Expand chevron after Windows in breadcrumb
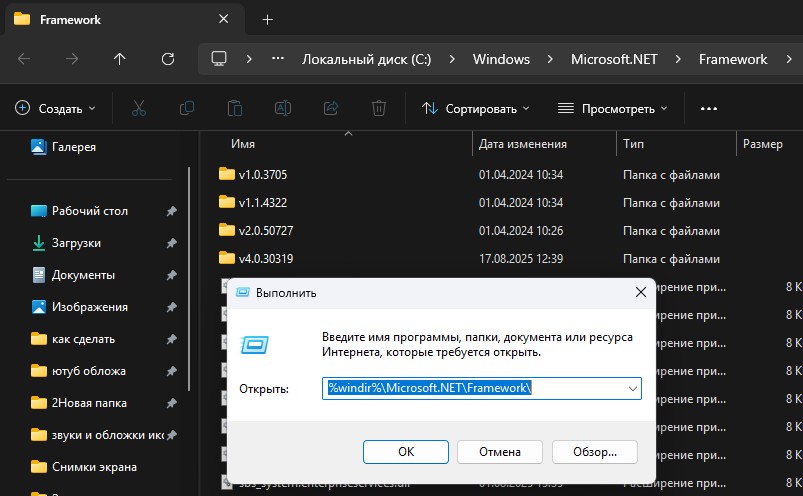Image resolution: width=803 pixels, height=496 pixels. tap(550, 59)
